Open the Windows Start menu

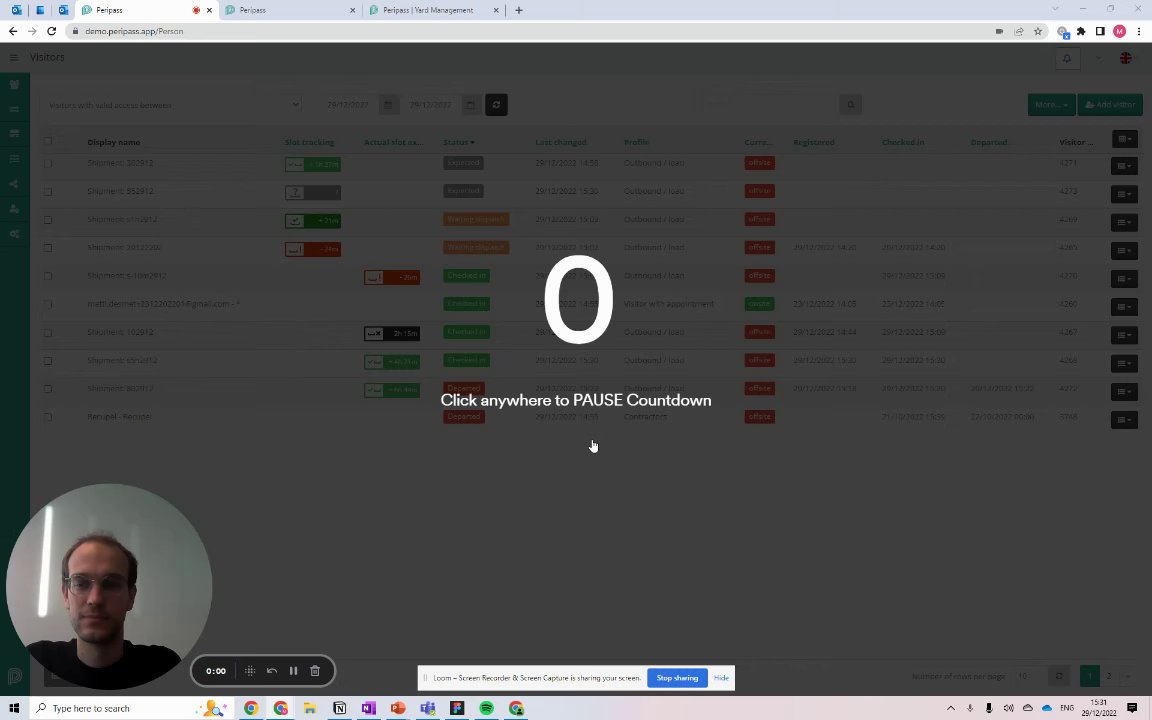[14, 708]
